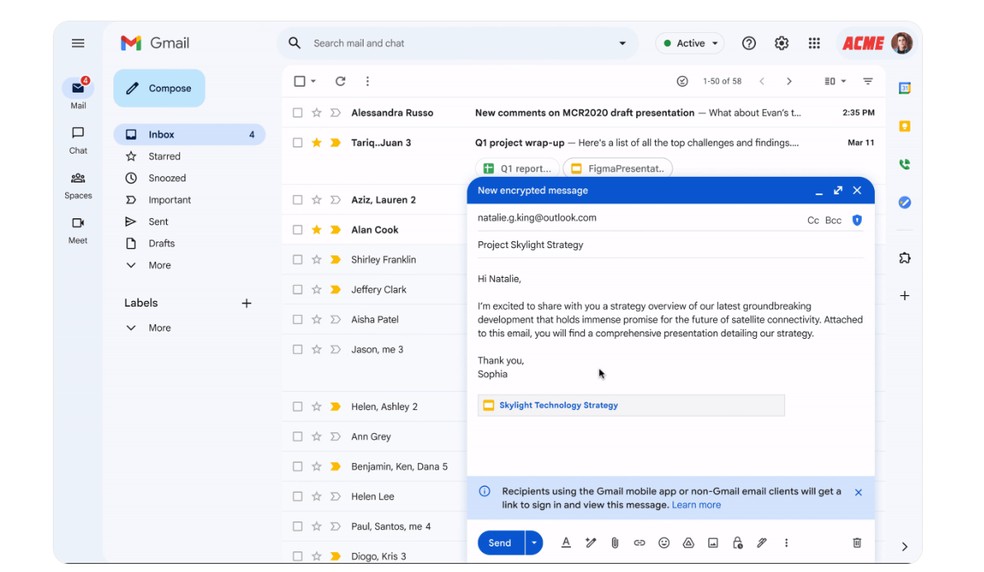Open the Starred folder

click(164, 157)
